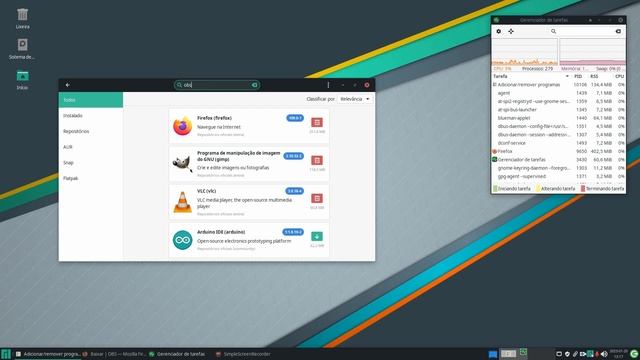Click the Task Manager filter input field

click(x=586, y=31)
